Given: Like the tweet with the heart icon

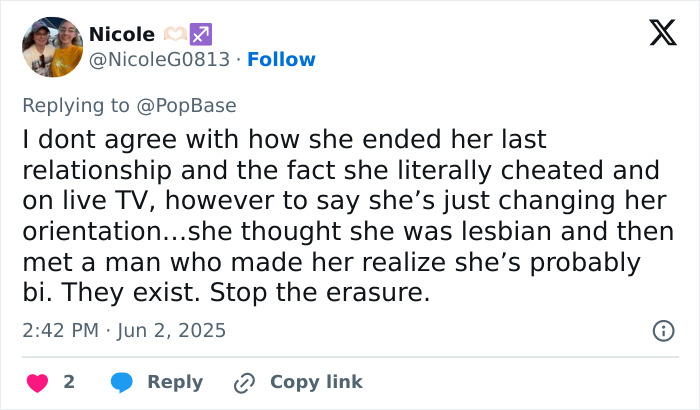Looking at the screenshot, I should 37,382.
